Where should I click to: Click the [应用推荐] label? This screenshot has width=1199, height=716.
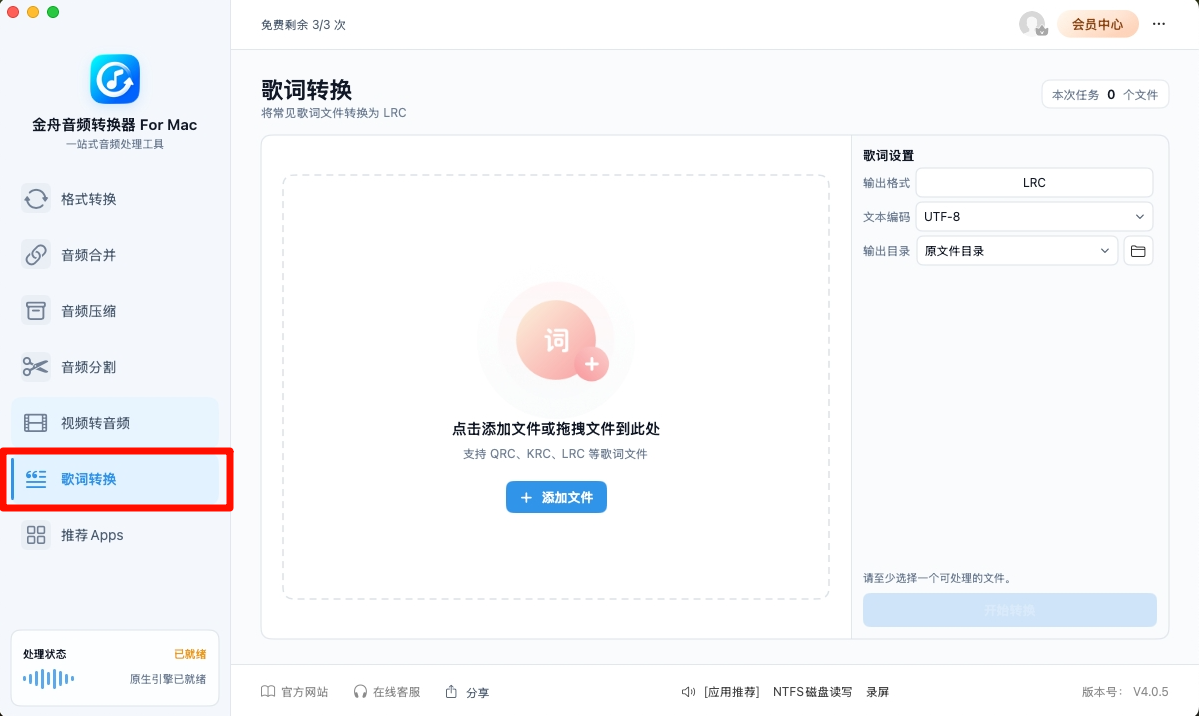(732, 692)
